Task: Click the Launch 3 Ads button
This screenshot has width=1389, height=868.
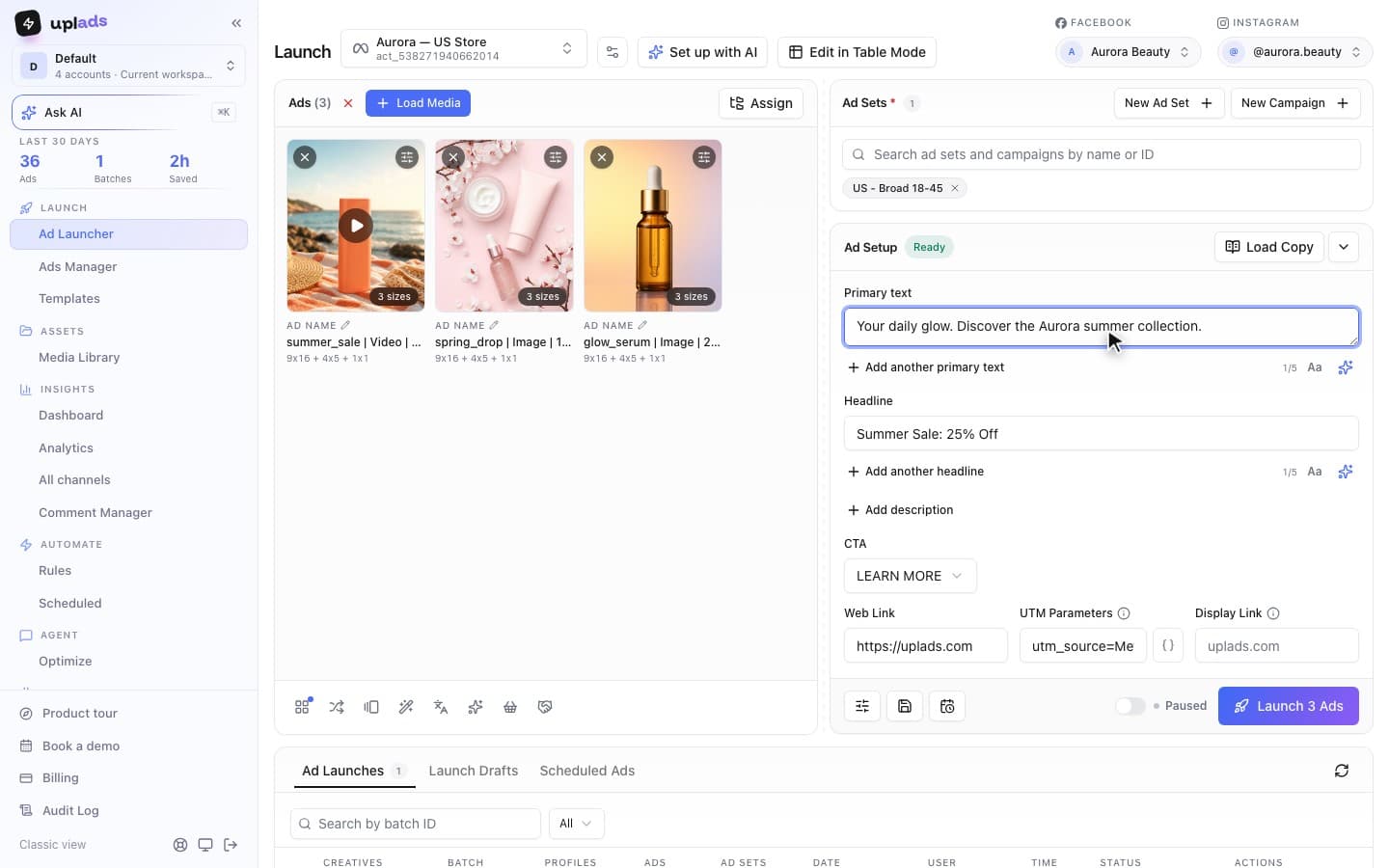Action: pos(1288,706)
